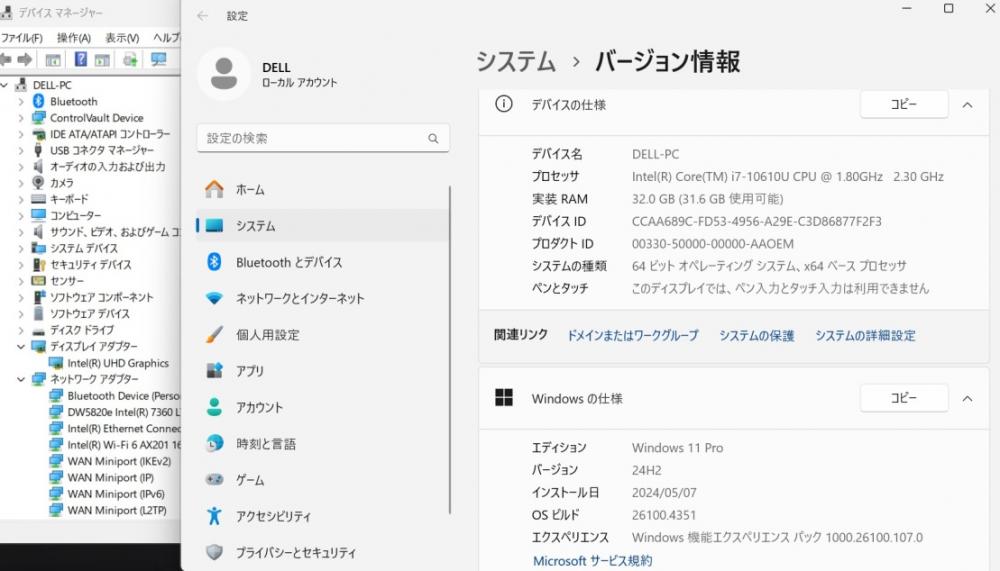
Task: Click the Back arrow in Device Manager toolbar
Action: [x=5, y=60]
